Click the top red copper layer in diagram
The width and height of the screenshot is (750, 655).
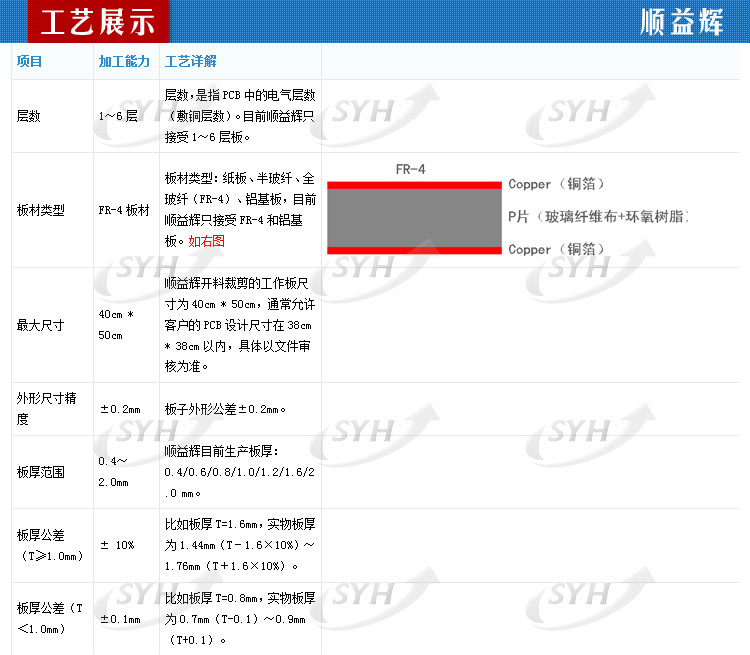click(414, 185)
